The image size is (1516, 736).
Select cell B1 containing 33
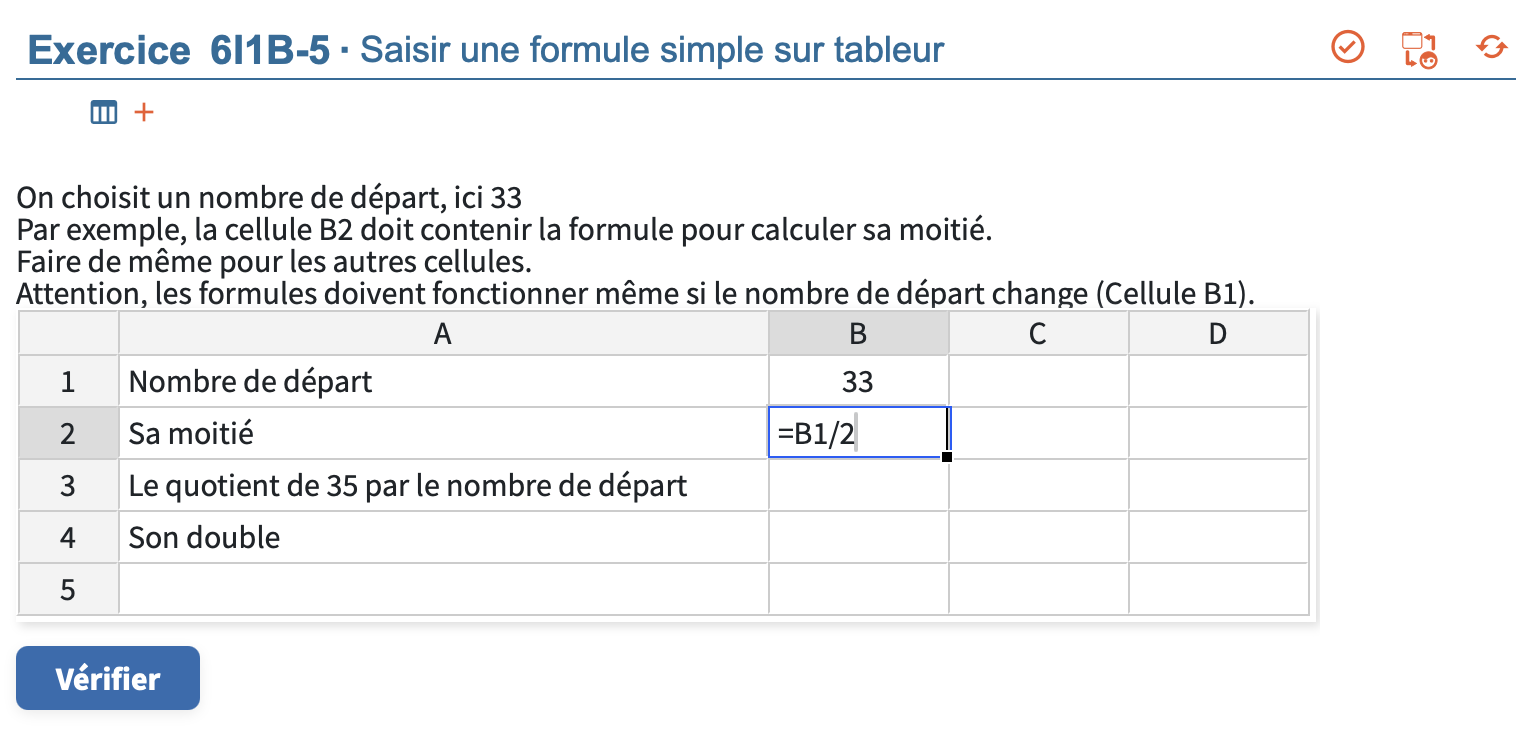(858, 381)
